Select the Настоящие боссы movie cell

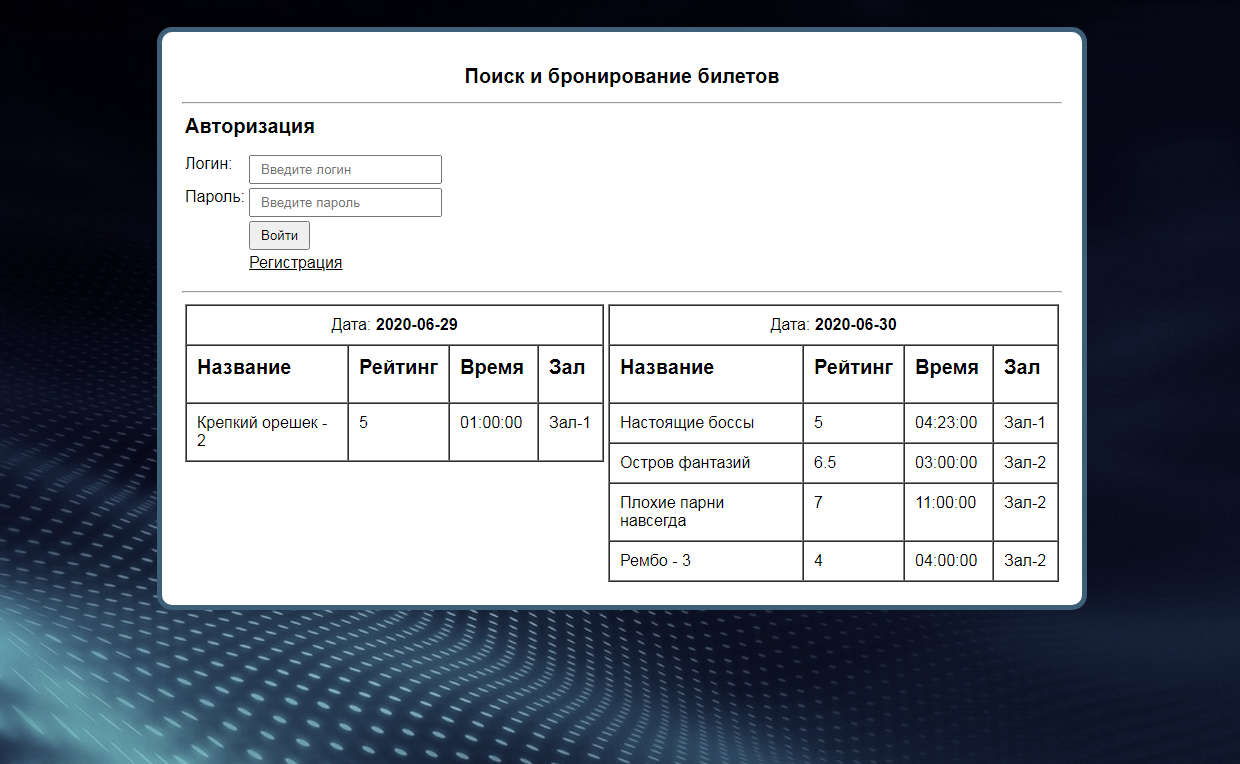[x=706, y=423]
